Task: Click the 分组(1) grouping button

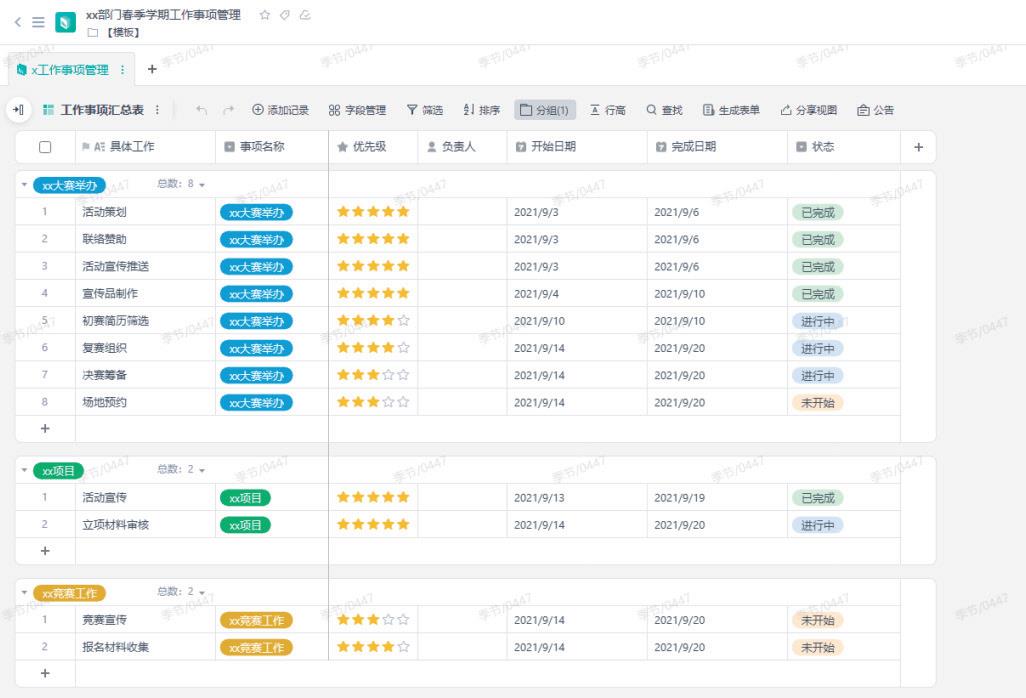Action: pos(545,110)
